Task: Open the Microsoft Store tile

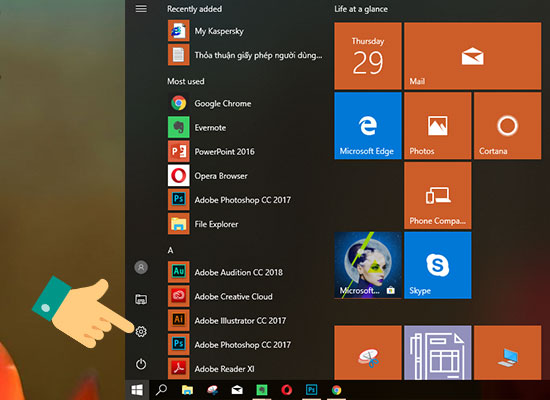Action: coord(368,265)
